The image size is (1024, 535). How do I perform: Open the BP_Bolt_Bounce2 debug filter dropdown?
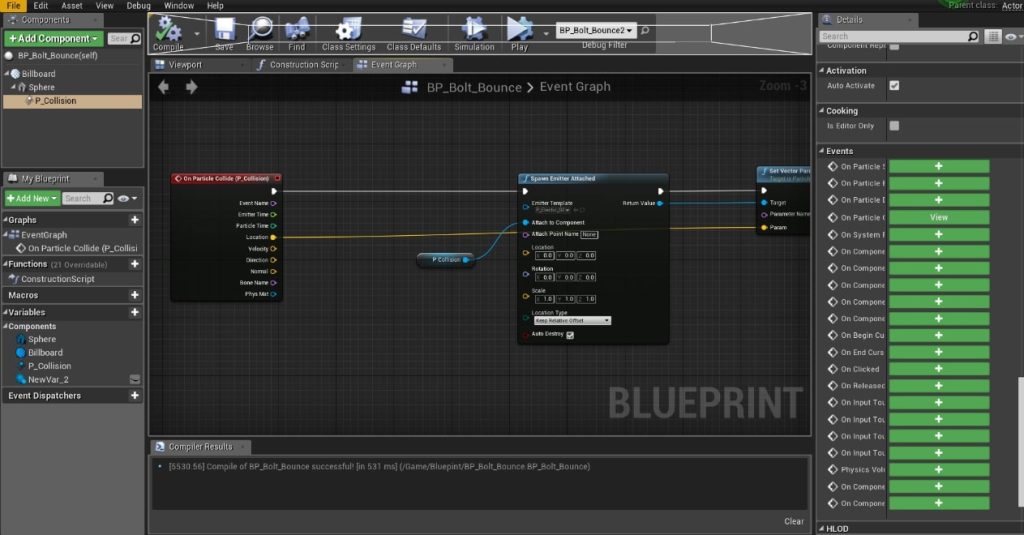(595, 30)
